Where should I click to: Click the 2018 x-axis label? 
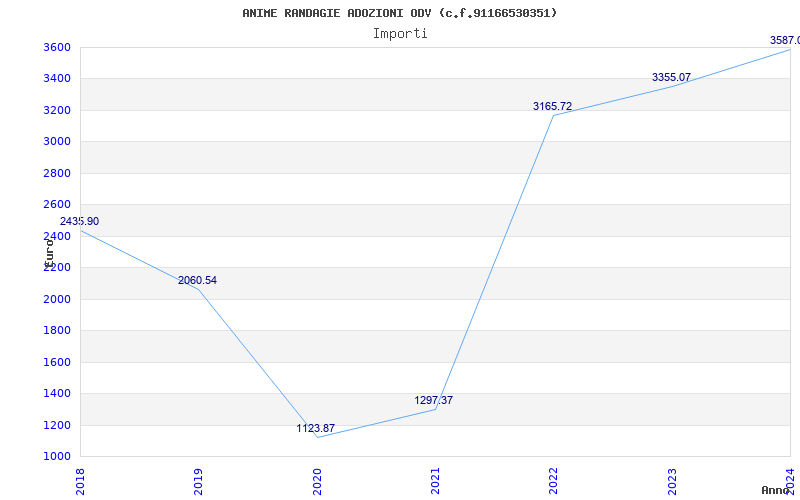pyautogui.click(x=80, y=481)
